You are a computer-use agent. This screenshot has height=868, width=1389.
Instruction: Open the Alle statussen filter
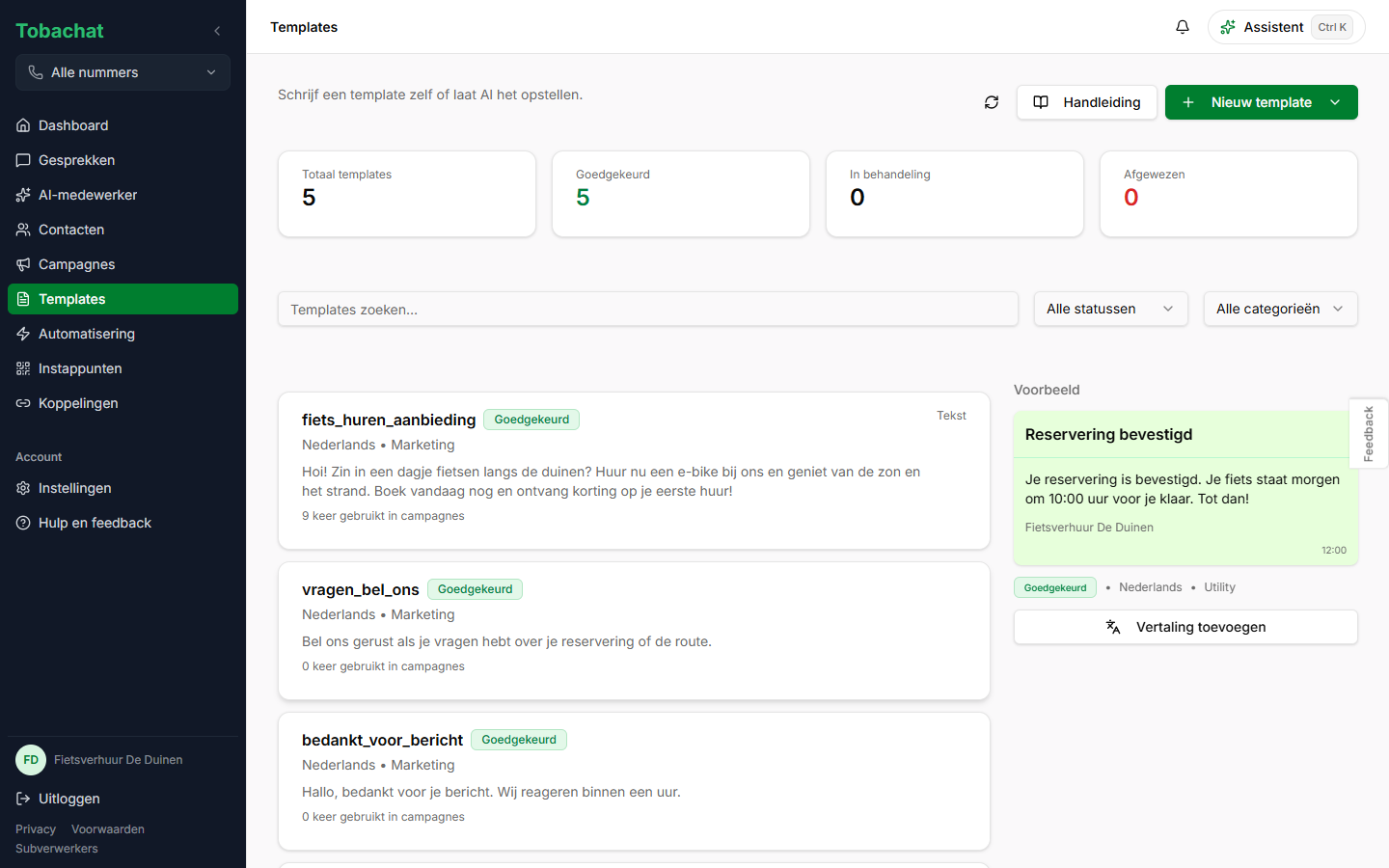pyautogui.click(x=1111, y=309)
